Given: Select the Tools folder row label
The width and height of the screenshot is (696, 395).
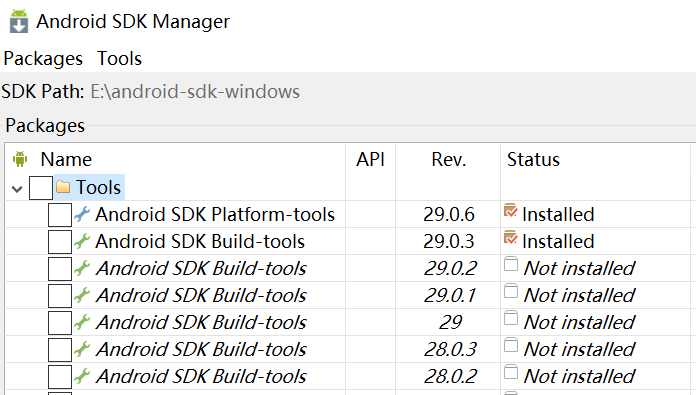Looking at the screenshot, I should [x=98, y=187].
